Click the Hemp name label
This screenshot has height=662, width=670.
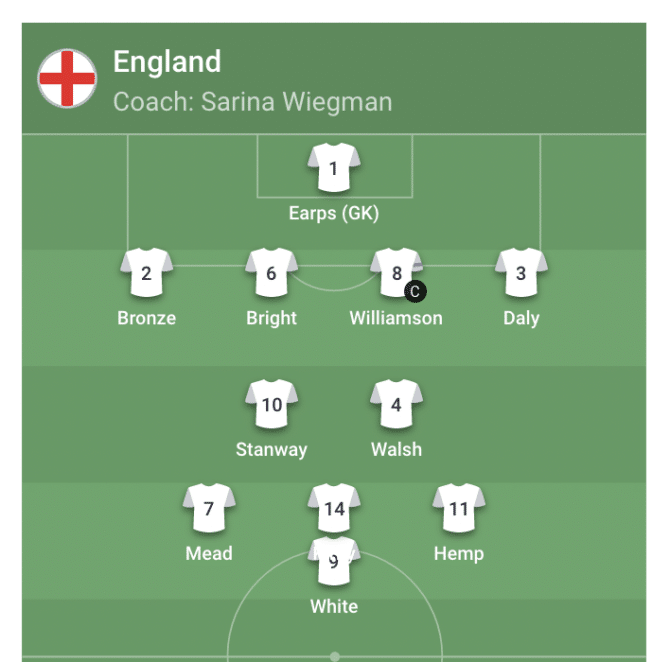458,554
